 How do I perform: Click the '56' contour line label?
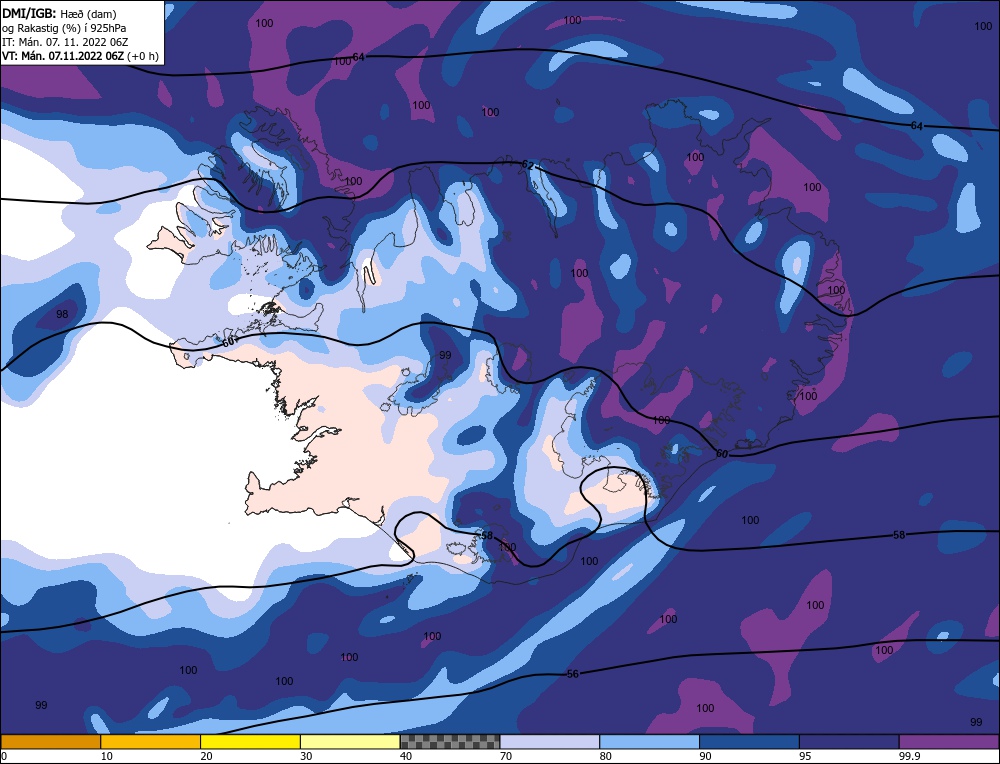tap(573, 674)
